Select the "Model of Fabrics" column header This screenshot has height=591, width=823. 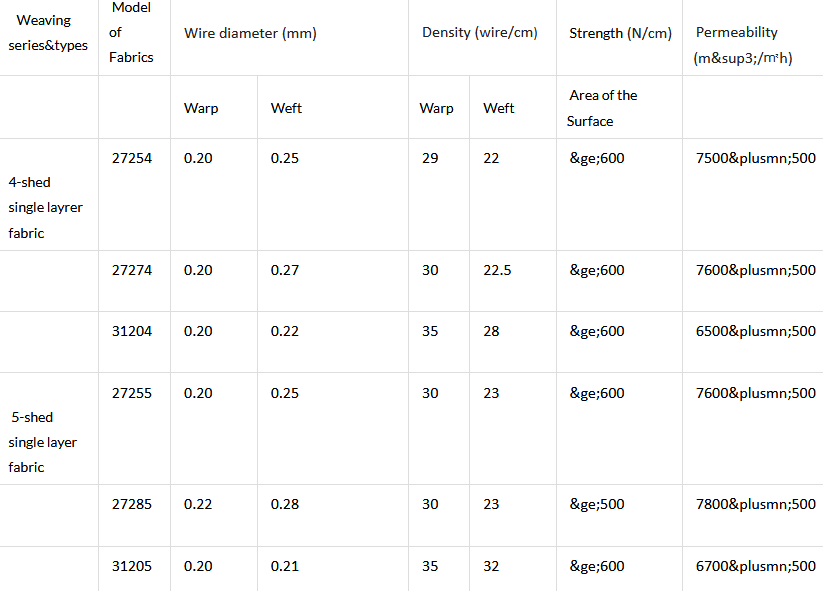(x=132, y=33)
